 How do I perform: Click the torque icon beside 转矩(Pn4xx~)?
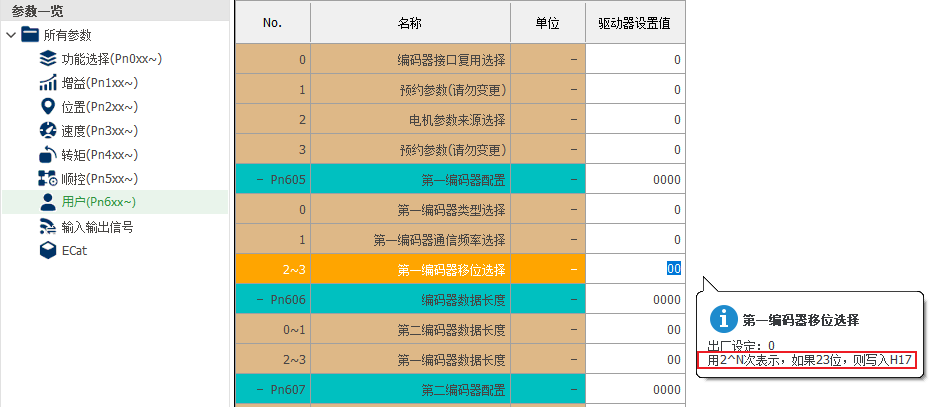(47, 155)
